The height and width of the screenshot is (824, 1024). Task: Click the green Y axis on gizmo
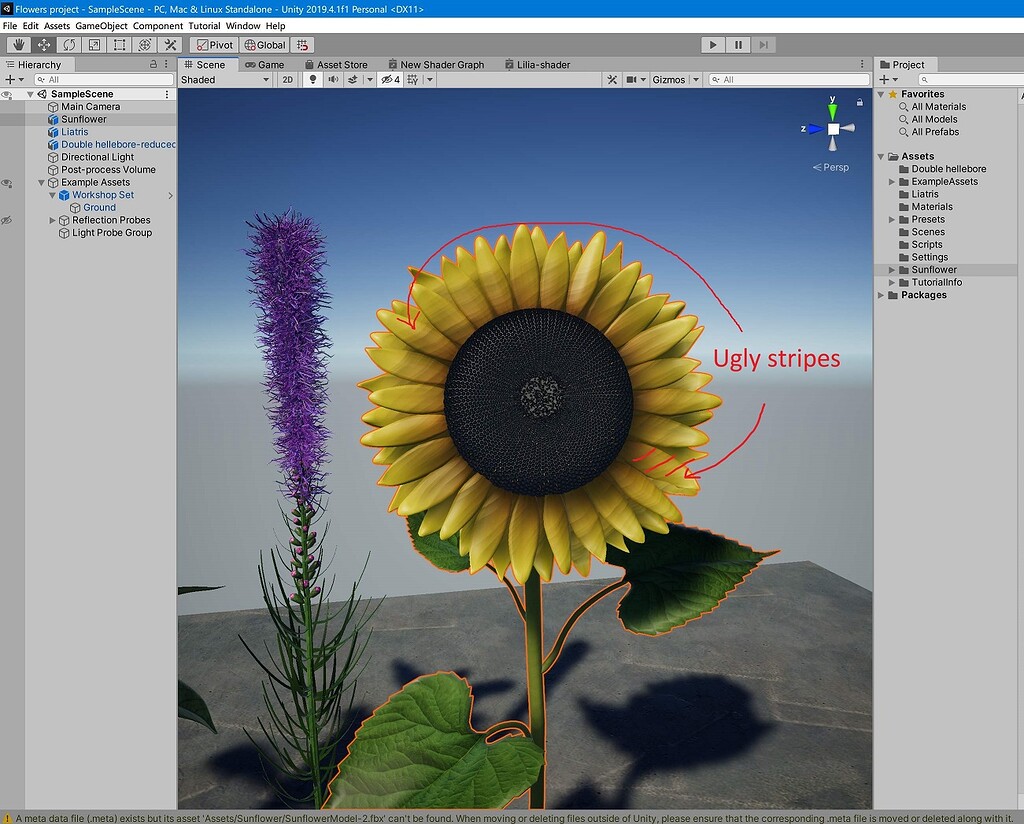coord(832,109)
